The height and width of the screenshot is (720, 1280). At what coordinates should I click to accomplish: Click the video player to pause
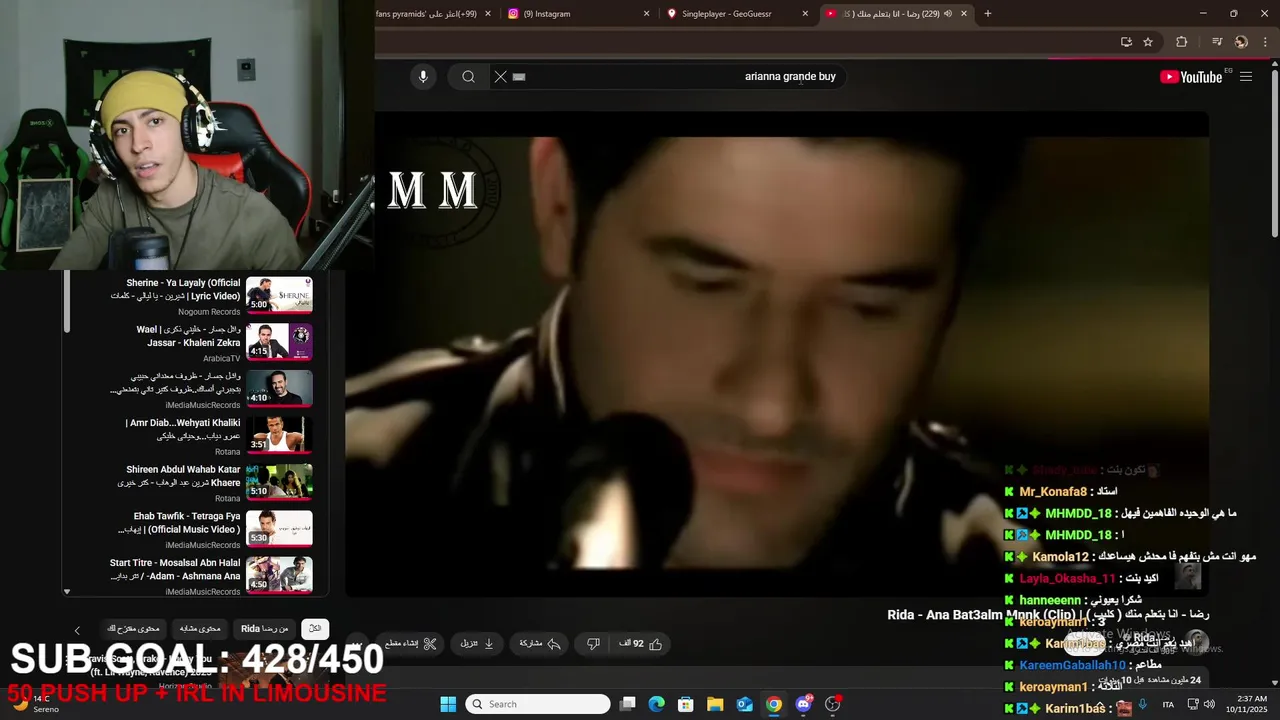[777, 355]
